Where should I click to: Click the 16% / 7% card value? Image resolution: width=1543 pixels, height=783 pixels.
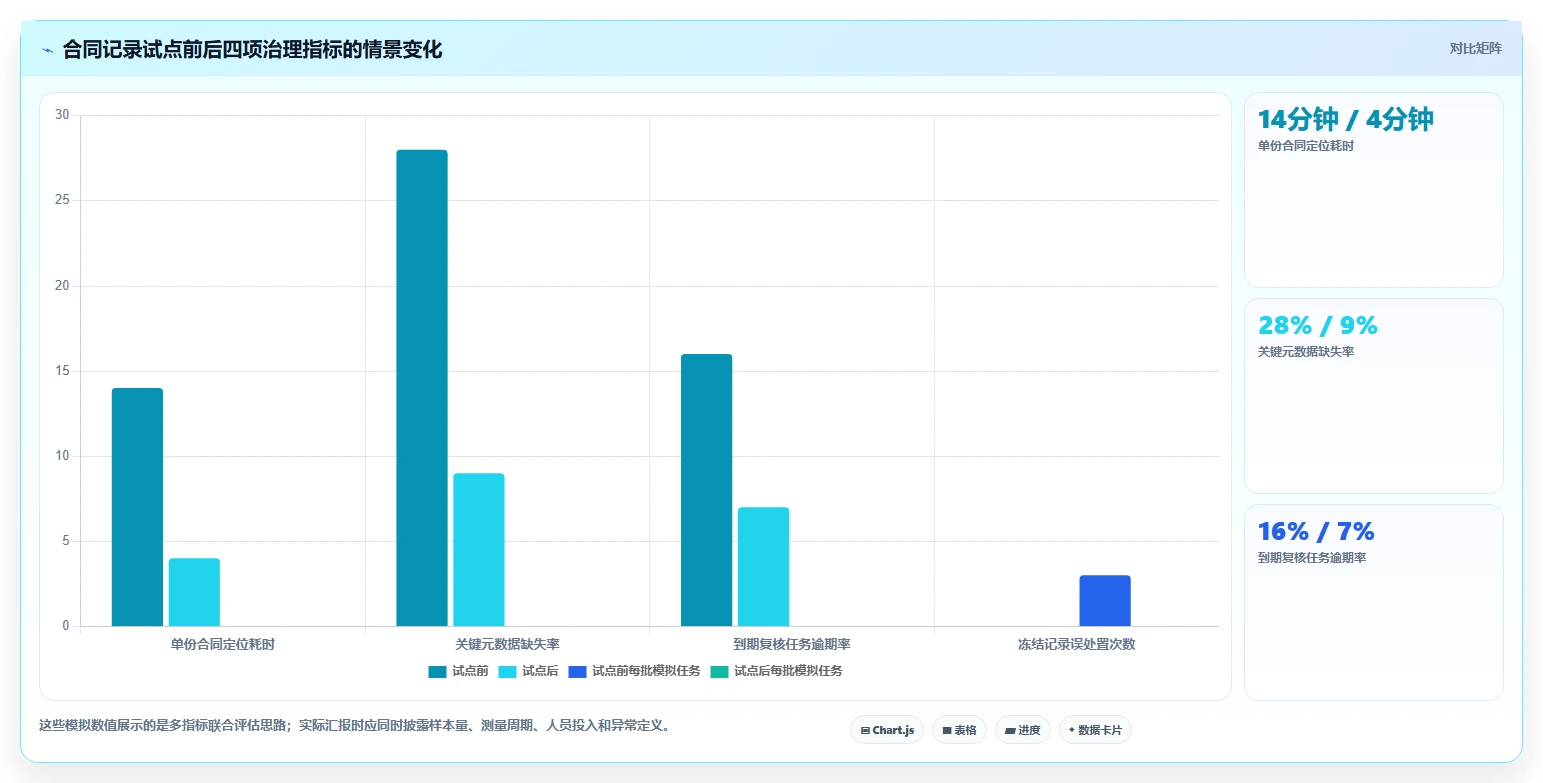point(1316,532)
